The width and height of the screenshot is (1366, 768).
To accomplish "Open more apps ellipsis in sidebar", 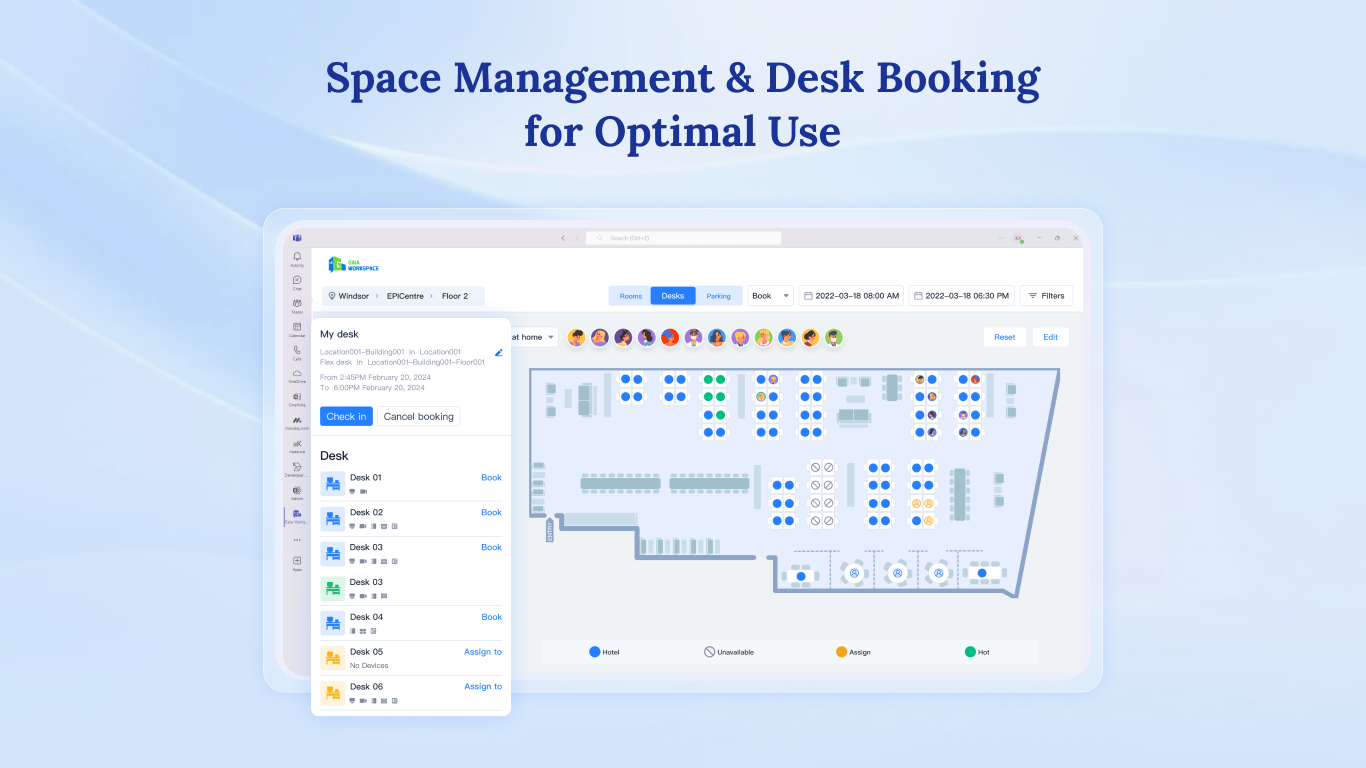I will tap(297, 539).
